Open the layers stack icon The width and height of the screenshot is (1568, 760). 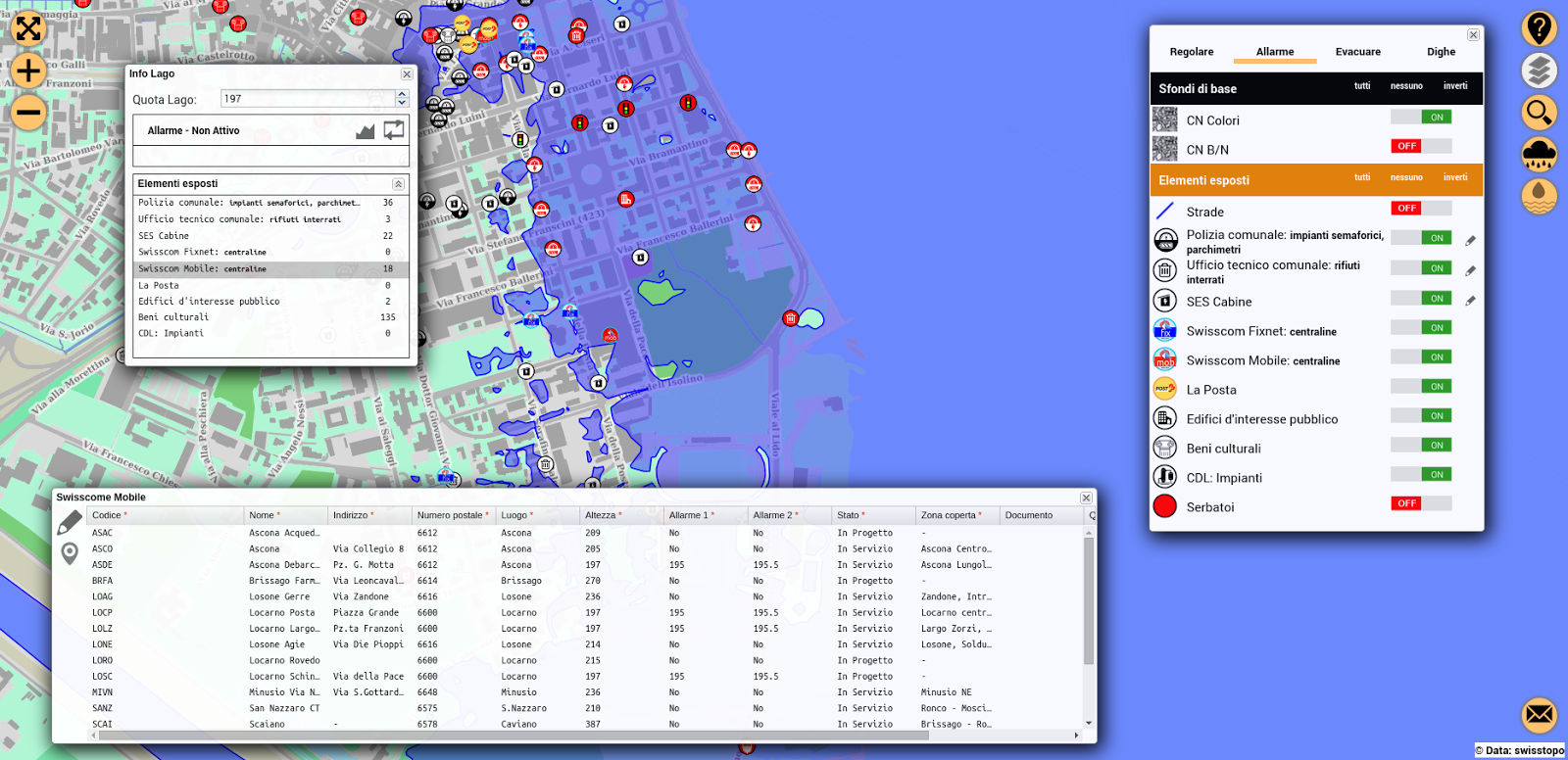1540,71
